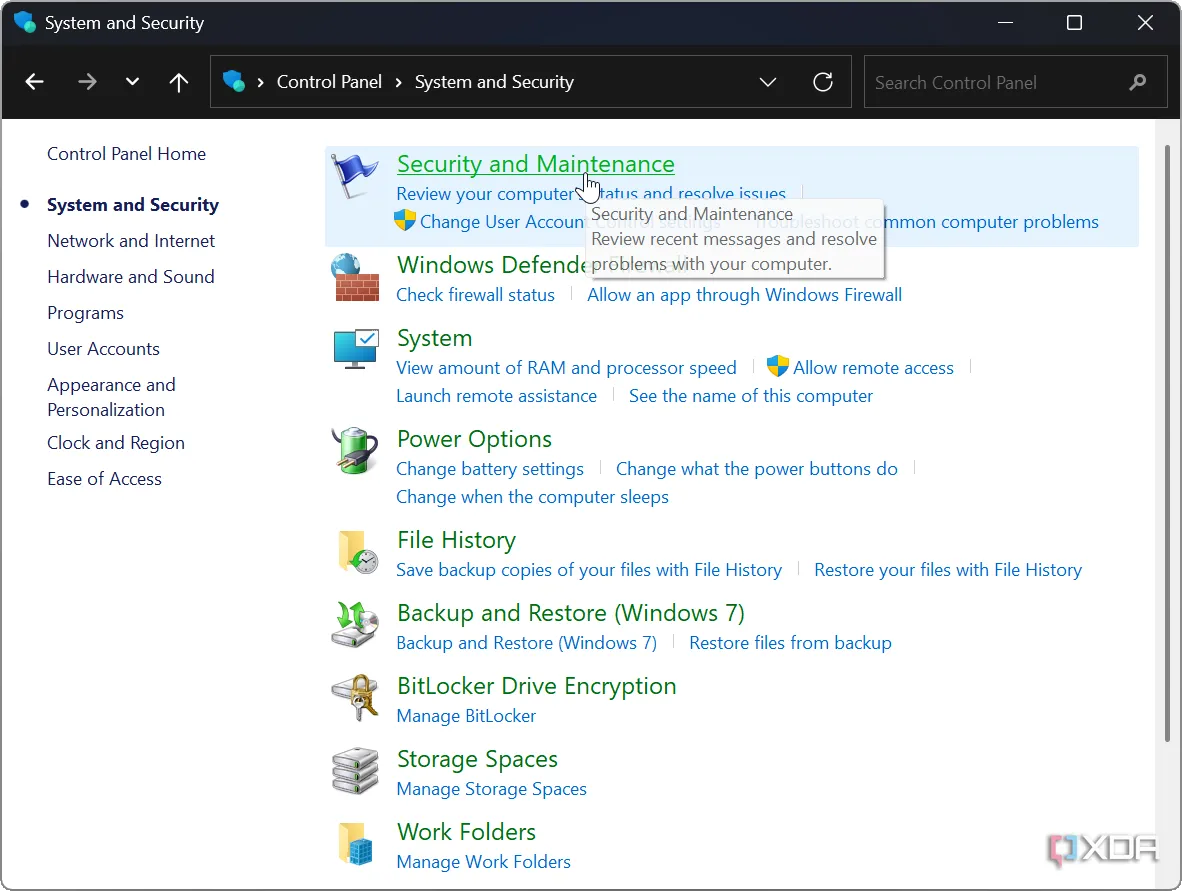Click the title bar System and Security icon
1182x891 pixels.
coord(25,23)
